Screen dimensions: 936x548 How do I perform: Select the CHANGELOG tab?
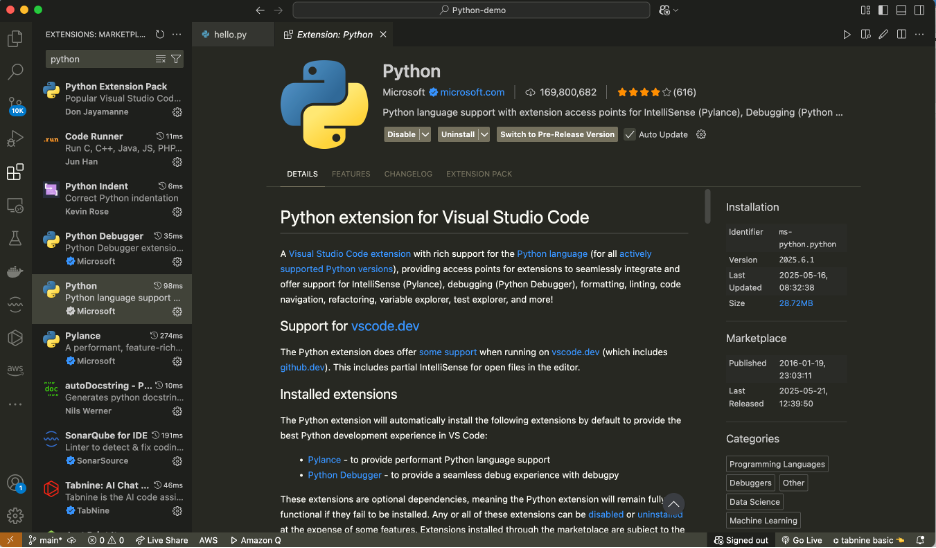[408, 174]
